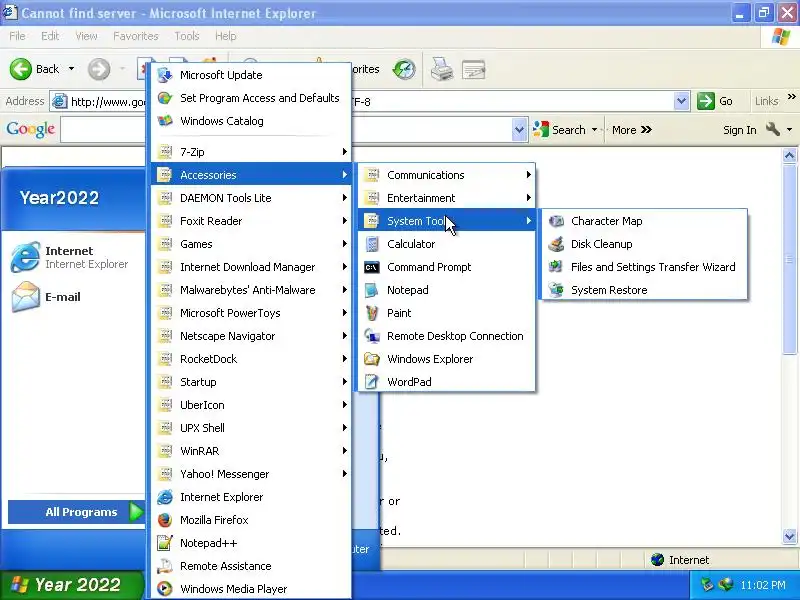Viewport: 800px width, 600px height.
Task: Click the History toolbar icon
Action: click(x=404, y=69)
